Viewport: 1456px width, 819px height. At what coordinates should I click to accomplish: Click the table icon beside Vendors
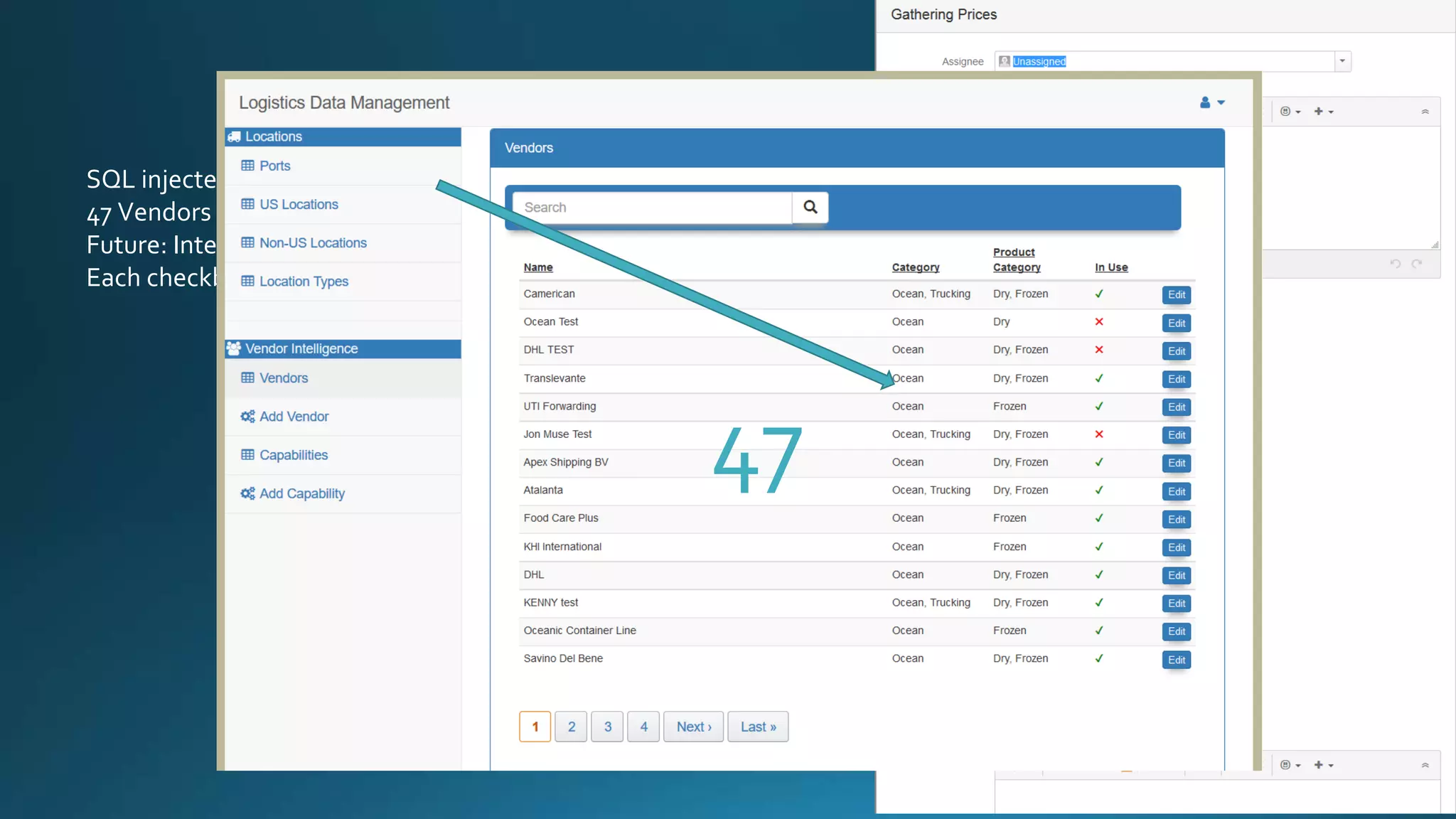(x=247, y=378)
